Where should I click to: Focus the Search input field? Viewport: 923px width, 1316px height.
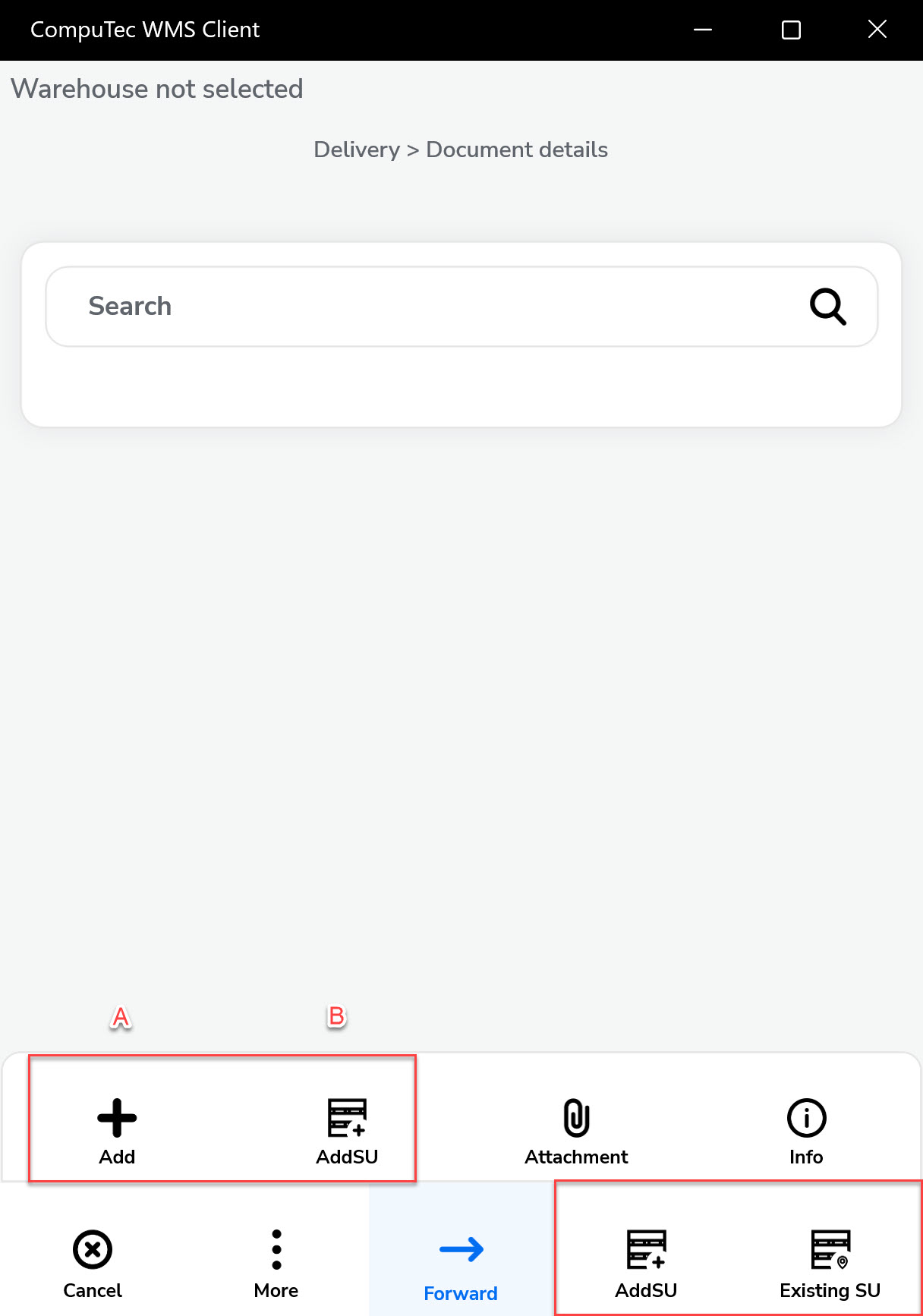pos(425,307)
